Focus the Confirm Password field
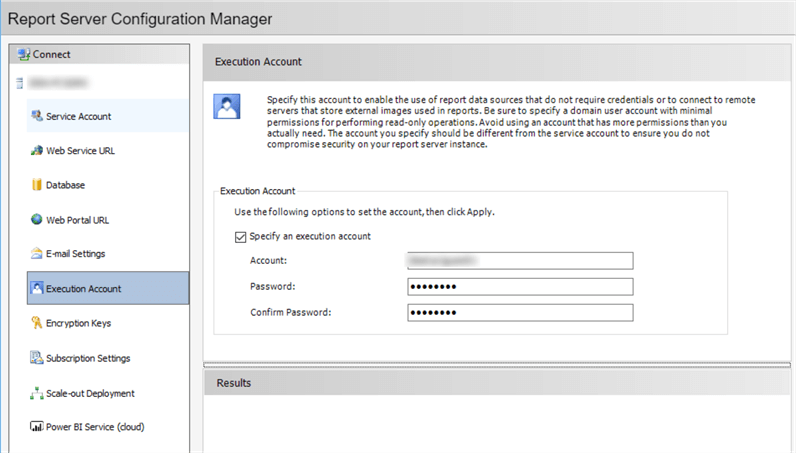This screenshot has height=453, width=796. (520, 312)
